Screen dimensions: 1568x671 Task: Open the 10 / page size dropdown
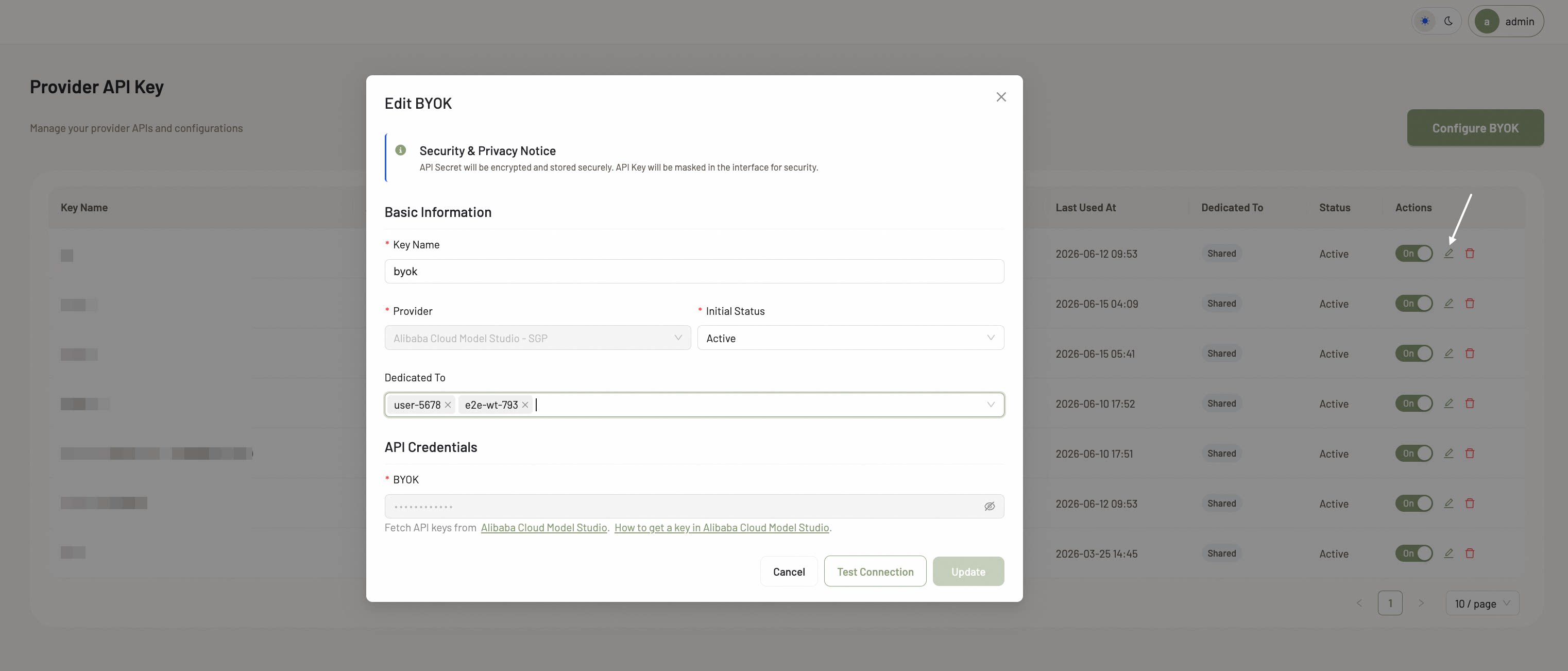[x=1482, y=603]
